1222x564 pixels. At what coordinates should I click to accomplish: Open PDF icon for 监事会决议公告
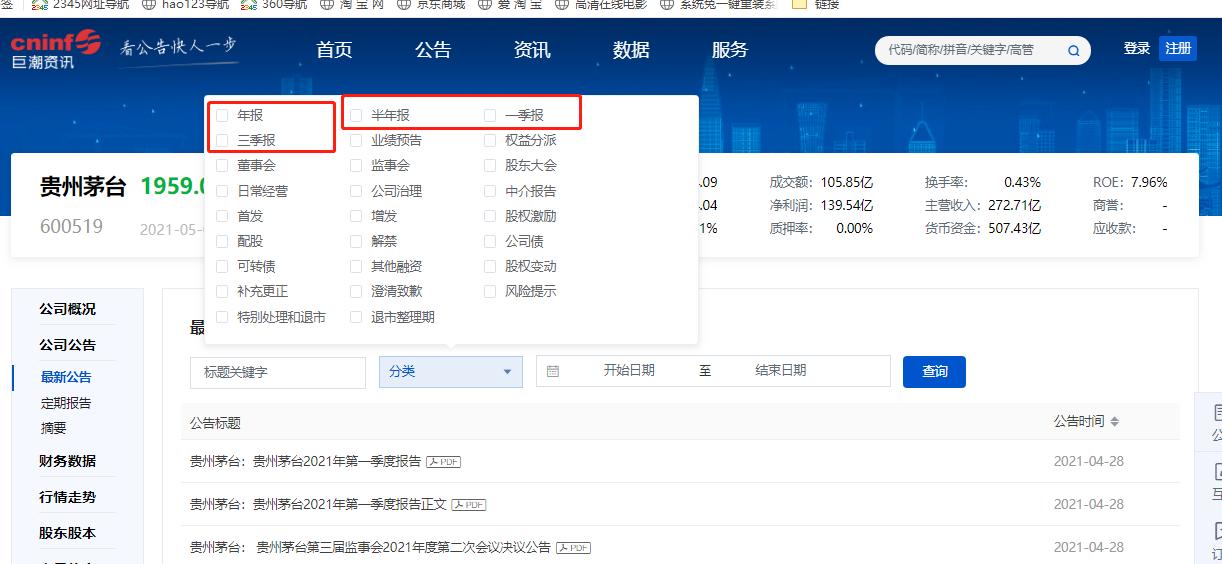tap(573, 548)
